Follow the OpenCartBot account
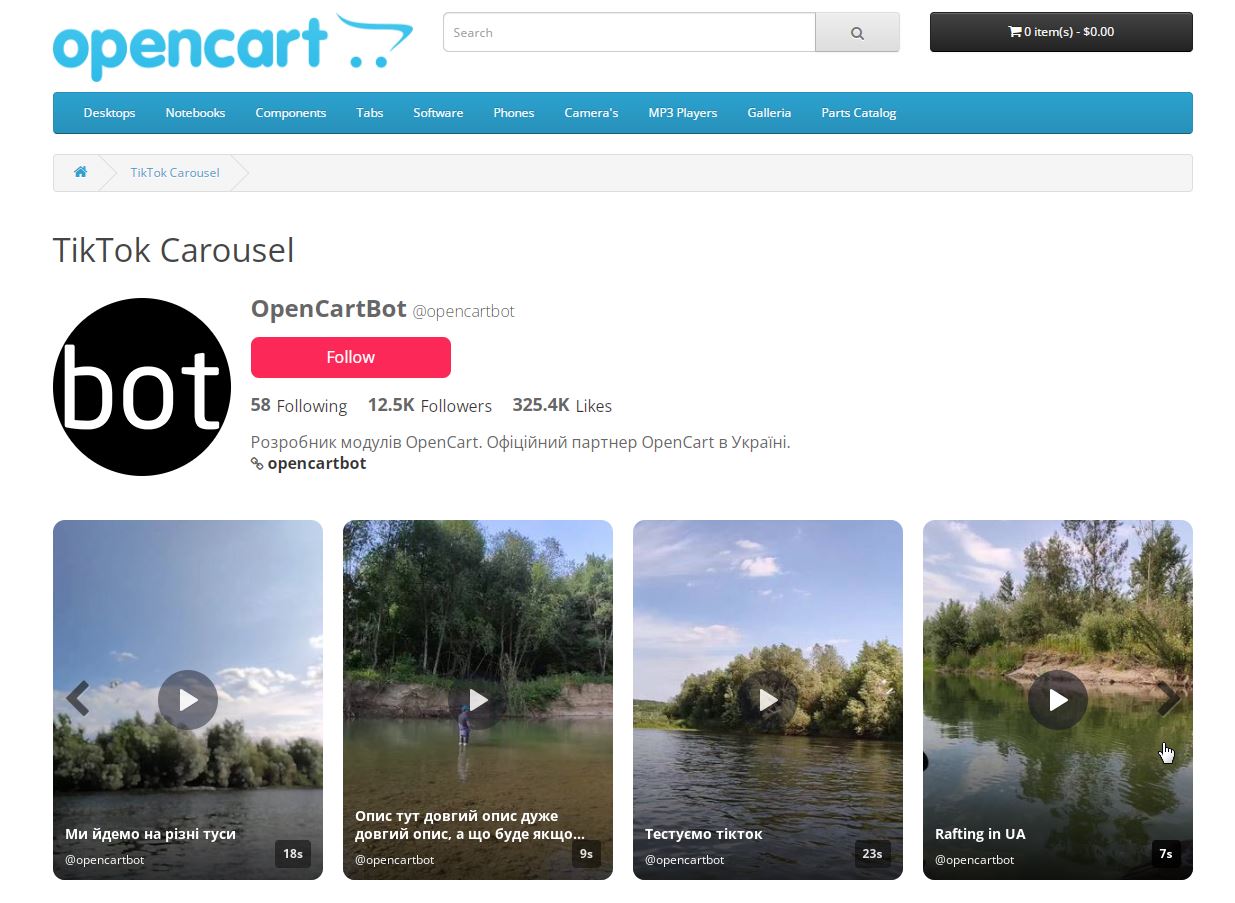 pos(351,357)
